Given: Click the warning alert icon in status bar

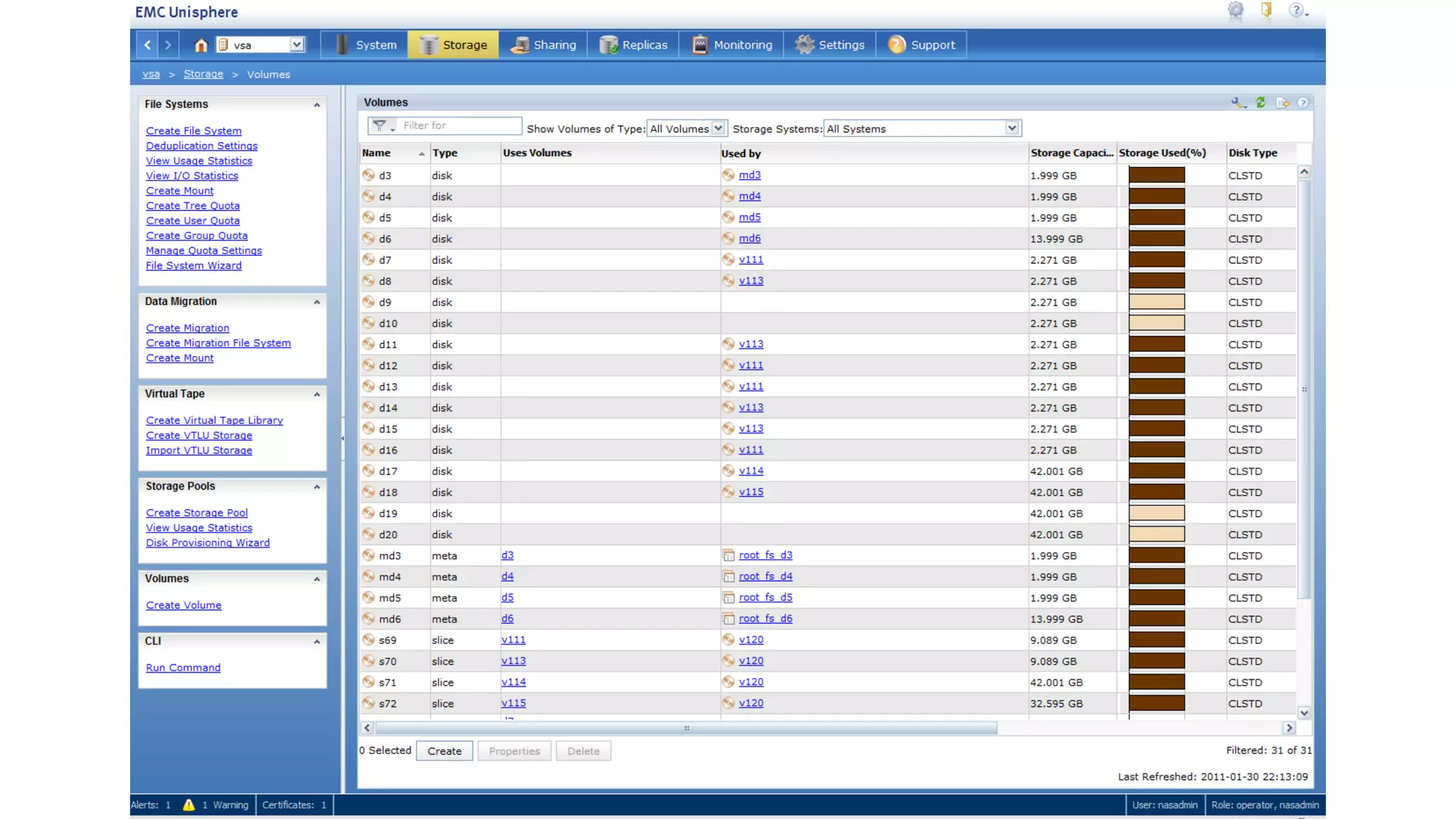Looking at the screenshot, I should coord(188,805).
